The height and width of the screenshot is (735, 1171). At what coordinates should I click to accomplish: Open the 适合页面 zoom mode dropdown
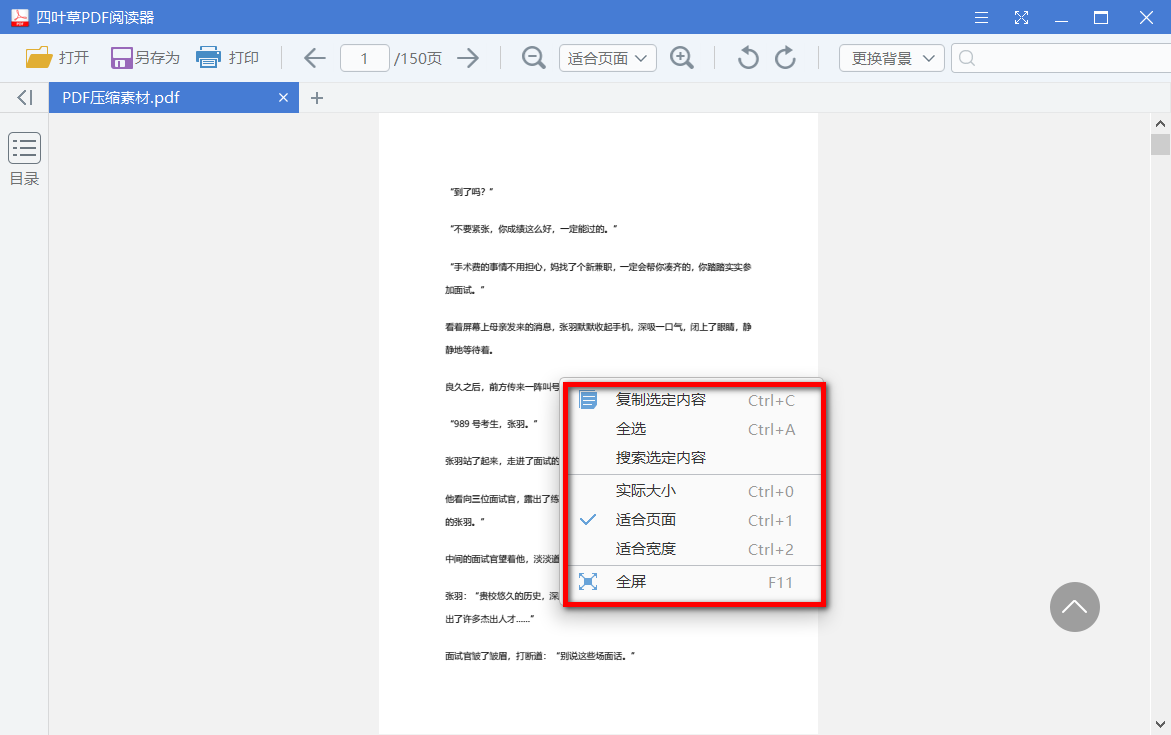607,57
